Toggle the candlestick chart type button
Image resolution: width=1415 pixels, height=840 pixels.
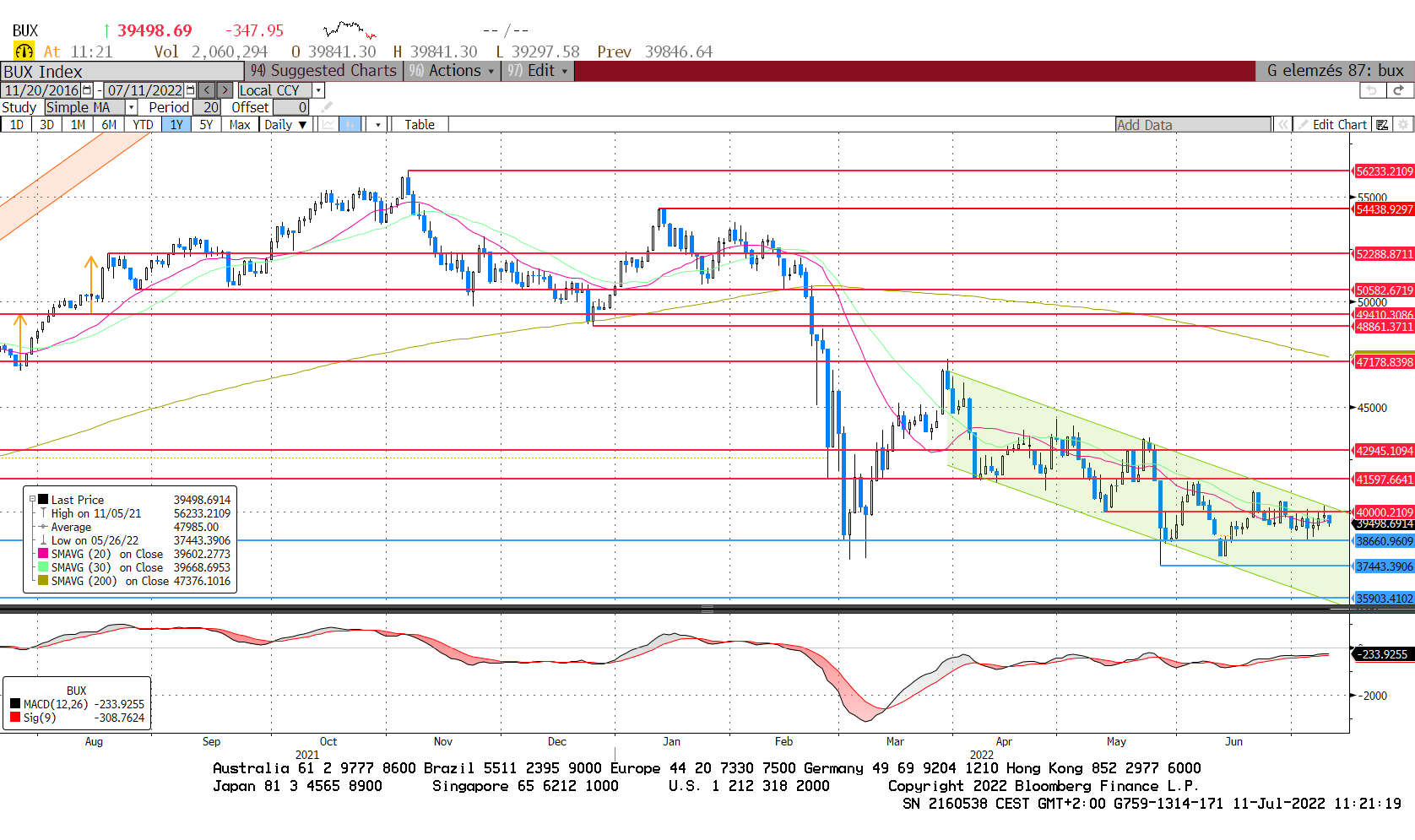[350, 125]
